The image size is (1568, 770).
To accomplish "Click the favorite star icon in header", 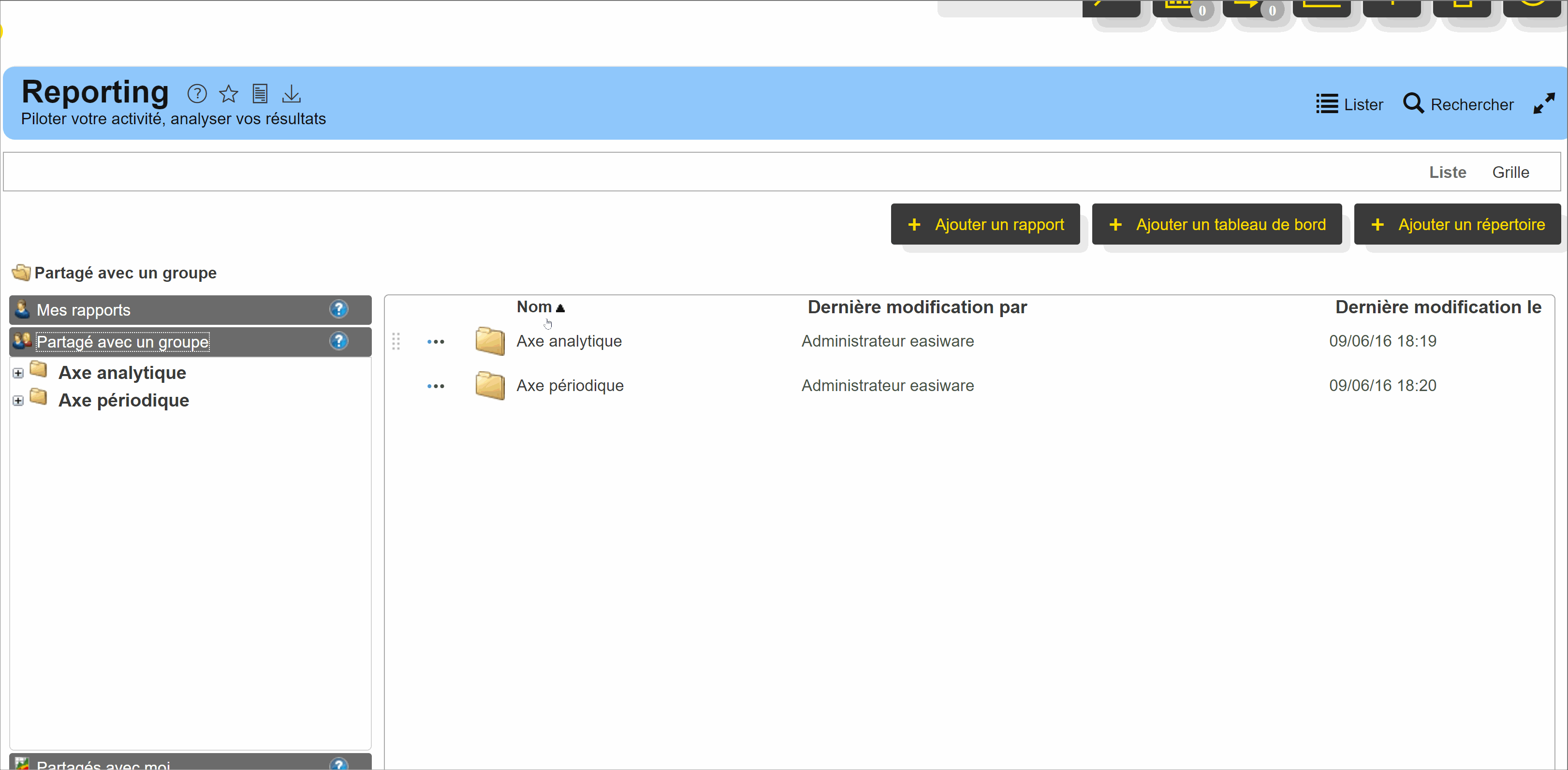I will click(x=228, y=94).
